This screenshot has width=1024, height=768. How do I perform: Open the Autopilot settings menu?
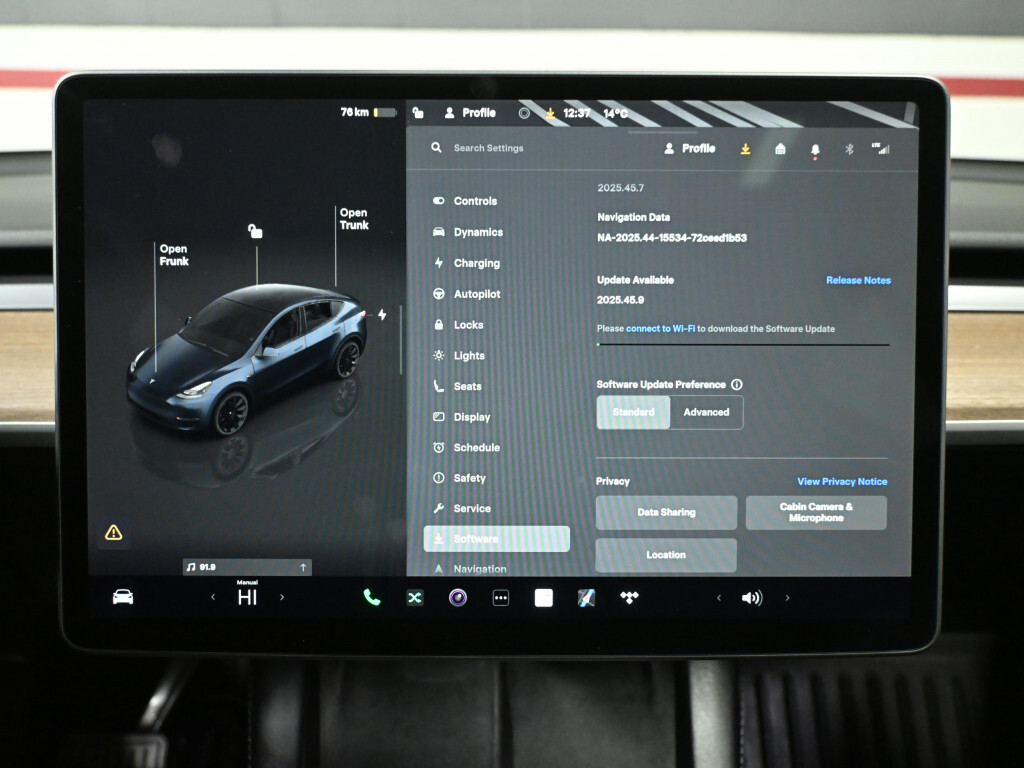point(476,294)
